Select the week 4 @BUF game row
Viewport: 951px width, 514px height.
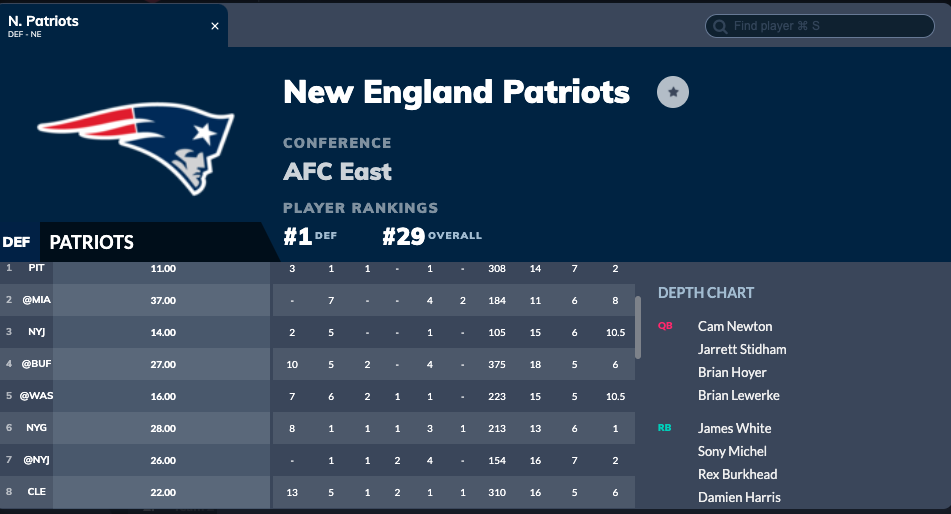click(x=317, y=364)
